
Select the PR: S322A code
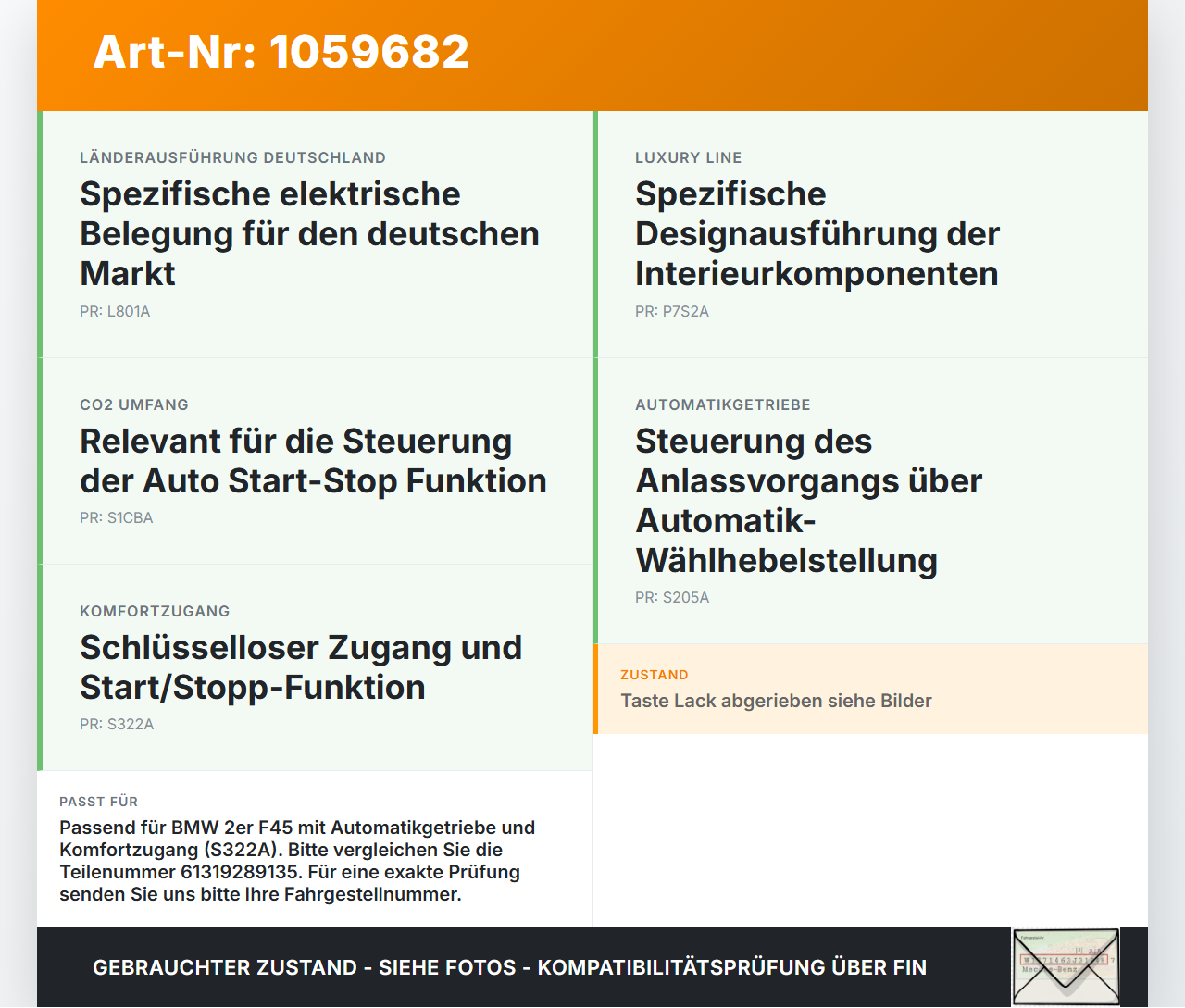point(117,725)
